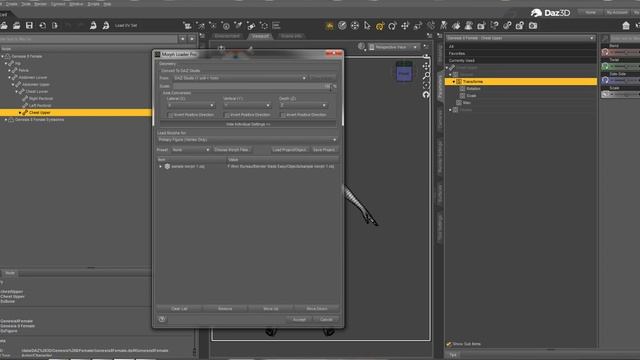Expand the Chest Upper node arrow

click(20, 113)
